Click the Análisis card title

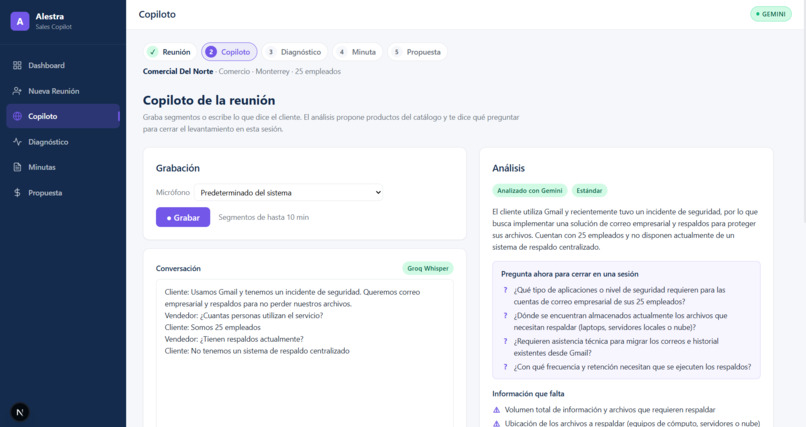click(x=508, y=168)
